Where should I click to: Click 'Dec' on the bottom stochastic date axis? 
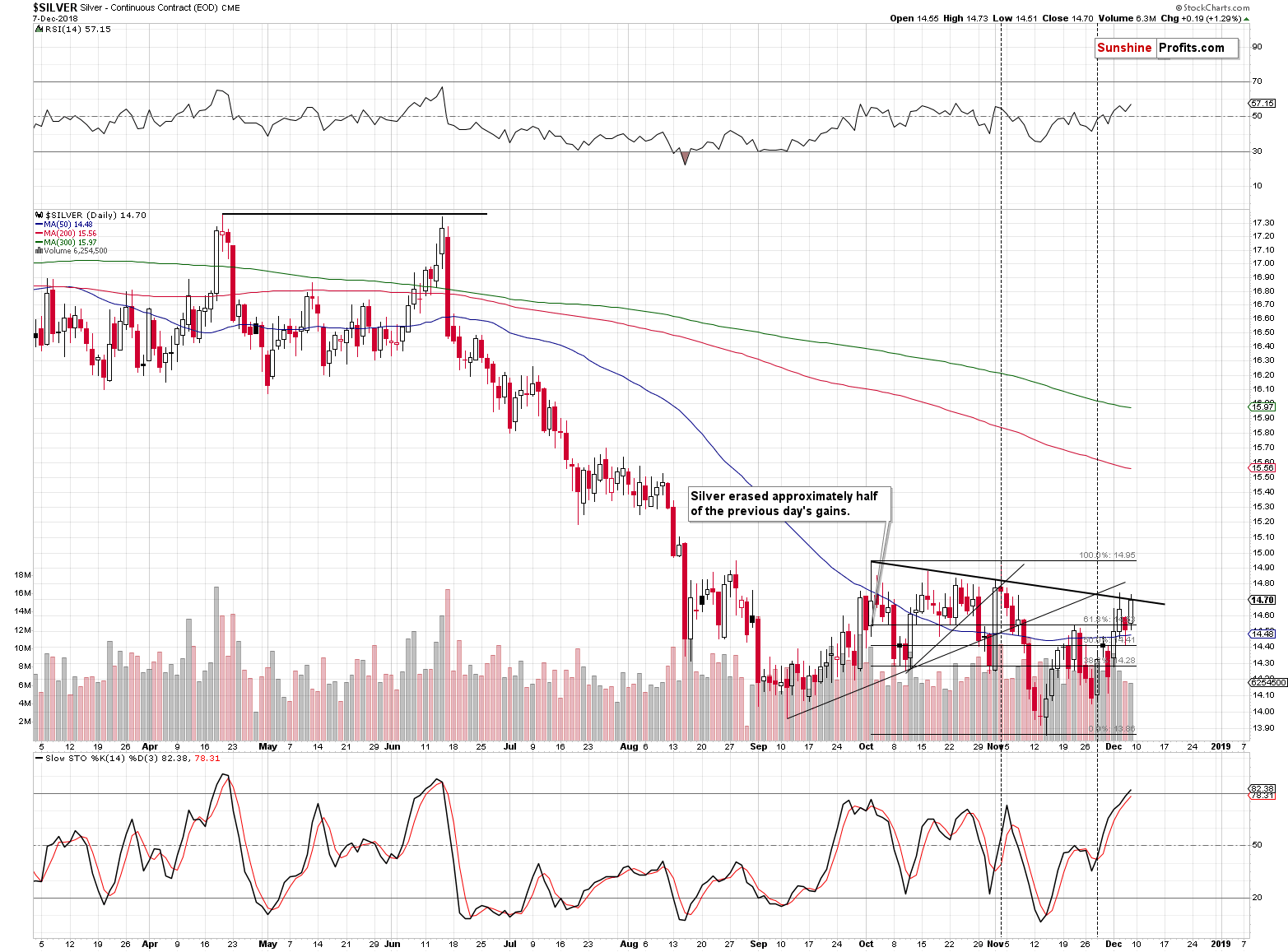pos(1114,945)
